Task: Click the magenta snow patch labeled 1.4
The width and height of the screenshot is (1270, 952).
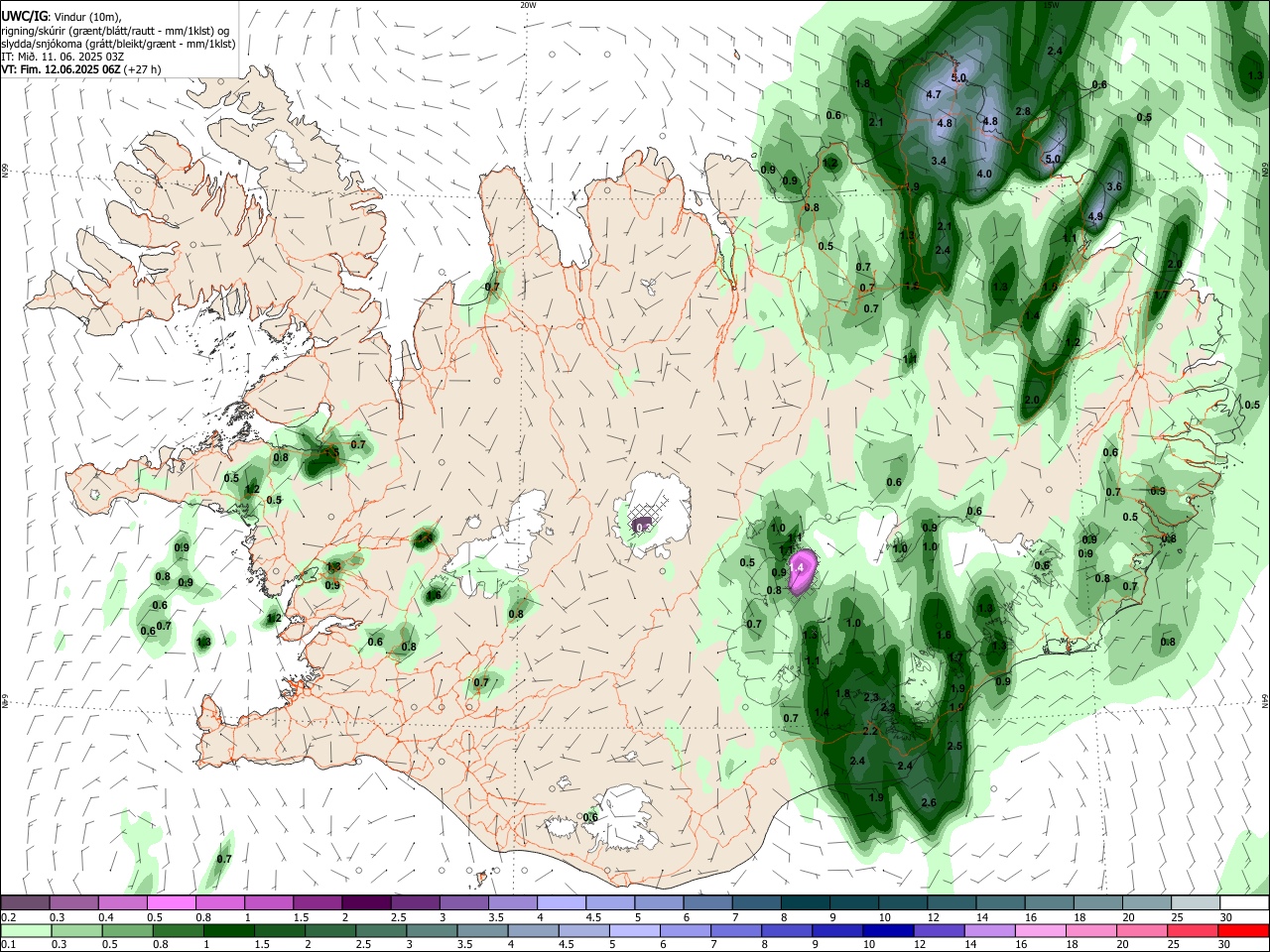Action: point(801,571)
